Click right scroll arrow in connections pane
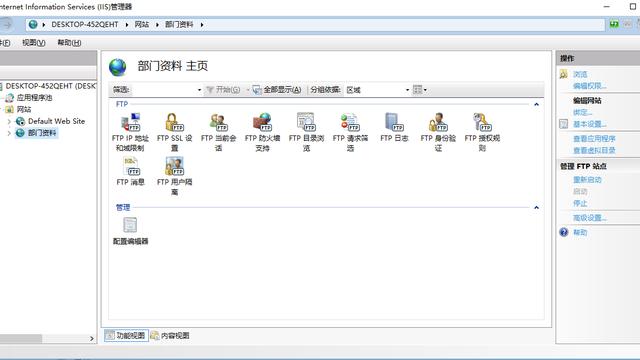640x360 pixels. (92, 338)
